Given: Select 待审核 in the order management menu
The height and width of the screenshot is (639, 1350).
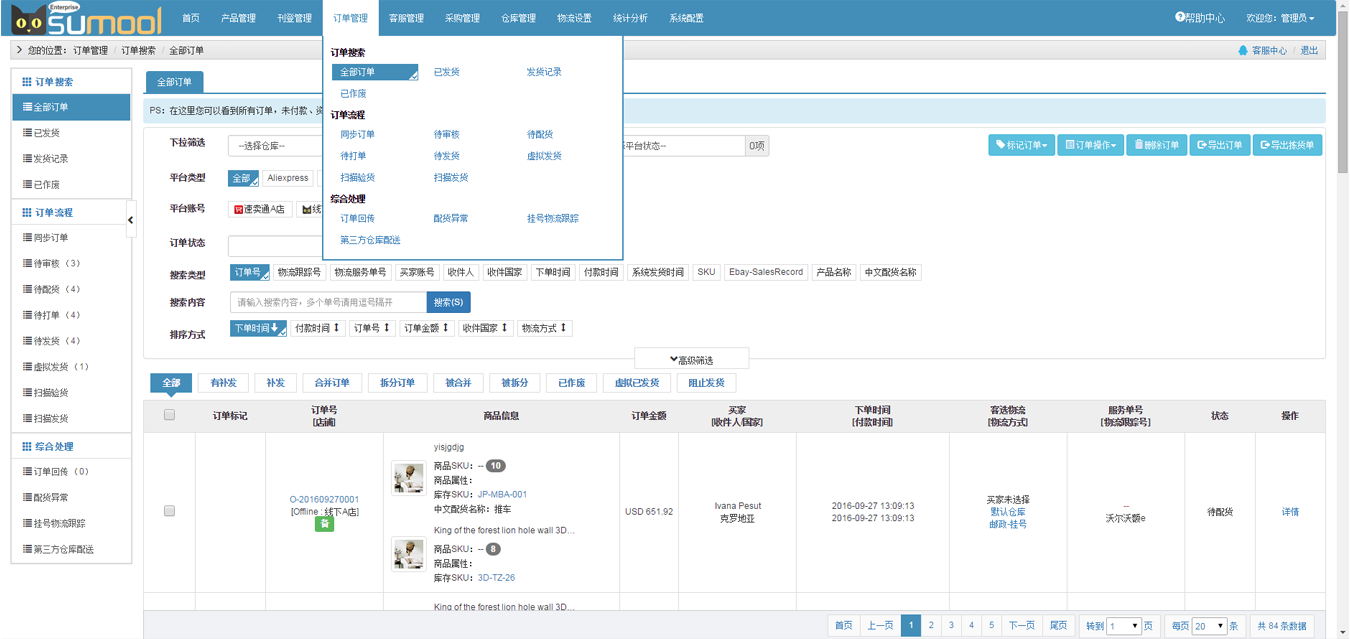Looking at the screenshot, I should click(446, 135).
